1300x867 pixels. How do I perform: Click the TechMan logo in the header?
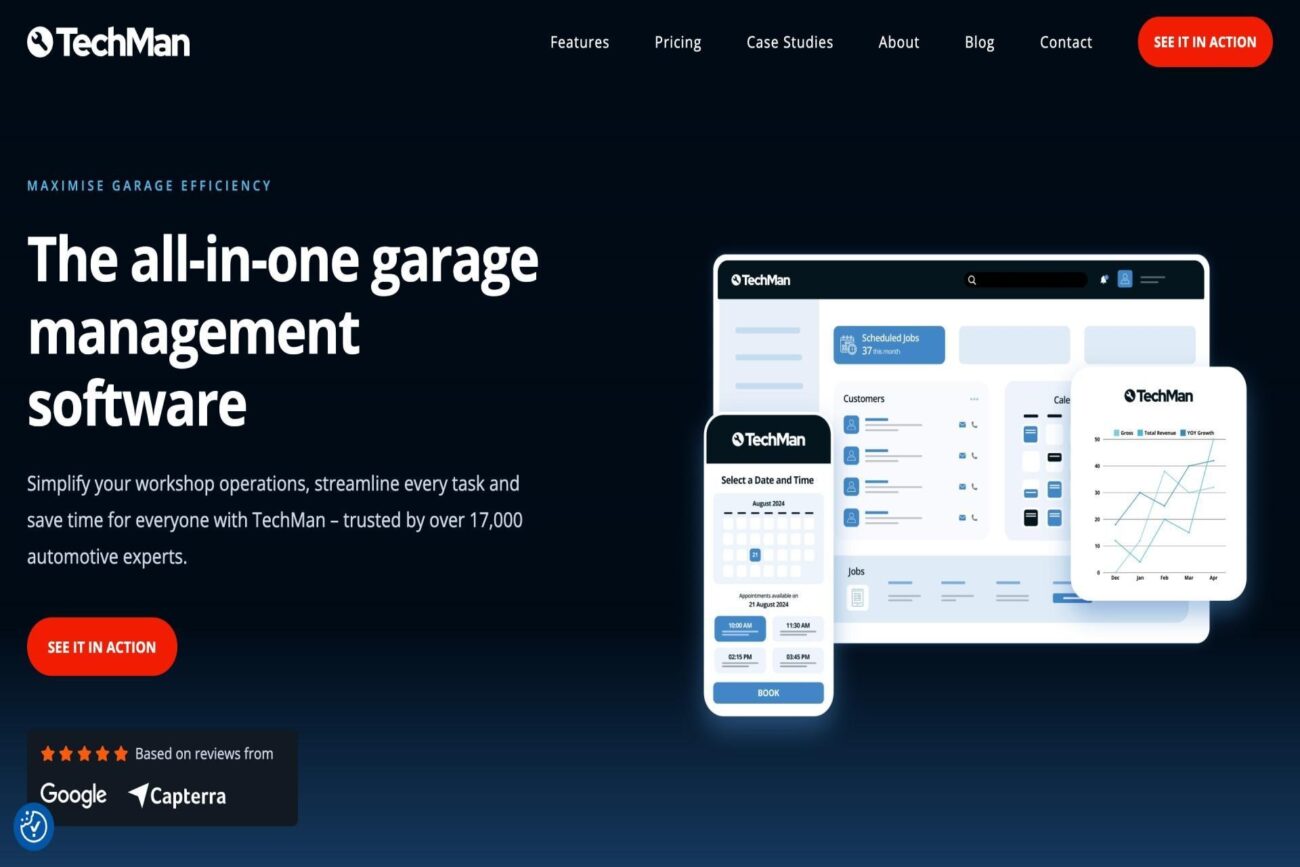click(x=108, y=42)
